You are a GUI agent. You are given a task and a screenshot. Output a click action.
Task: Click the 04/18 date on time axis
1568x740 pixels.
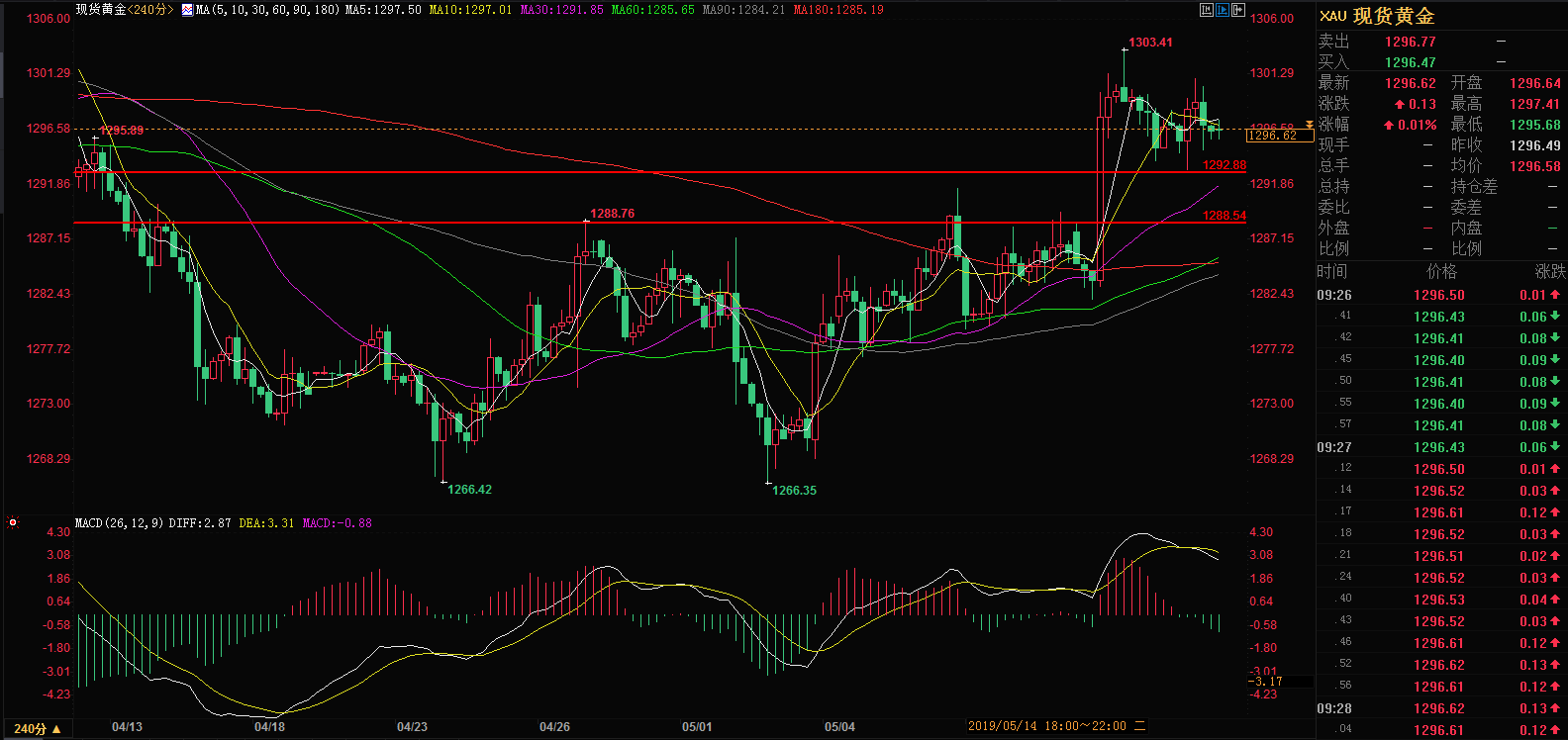pos(269,727)
